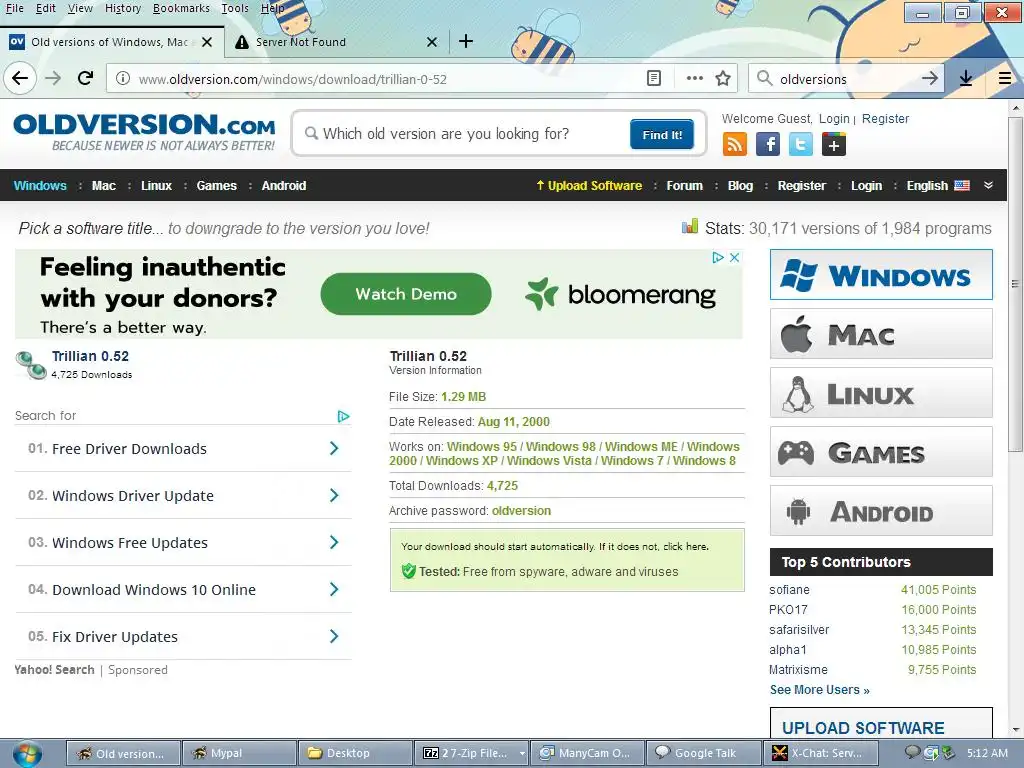This screenshot has width=1024, height=768.
Task: Click the browser forward arrow
Action: (x=53, y=79)
